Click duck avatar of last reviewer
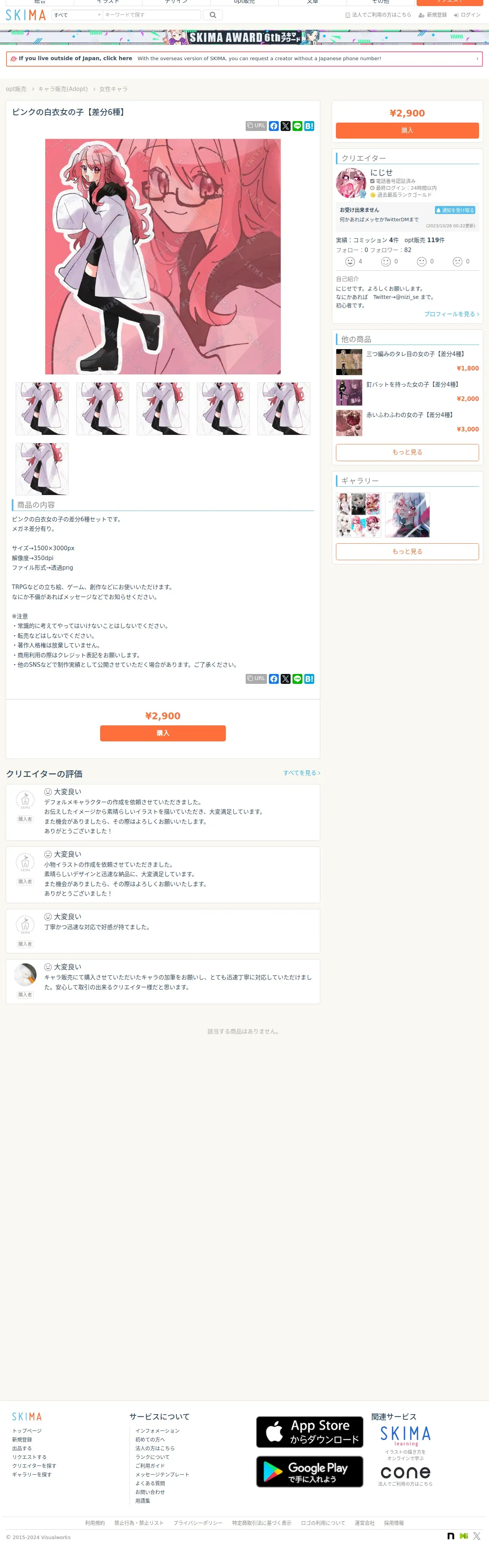This screenshot has width=489, height=1568. (25, 975)
